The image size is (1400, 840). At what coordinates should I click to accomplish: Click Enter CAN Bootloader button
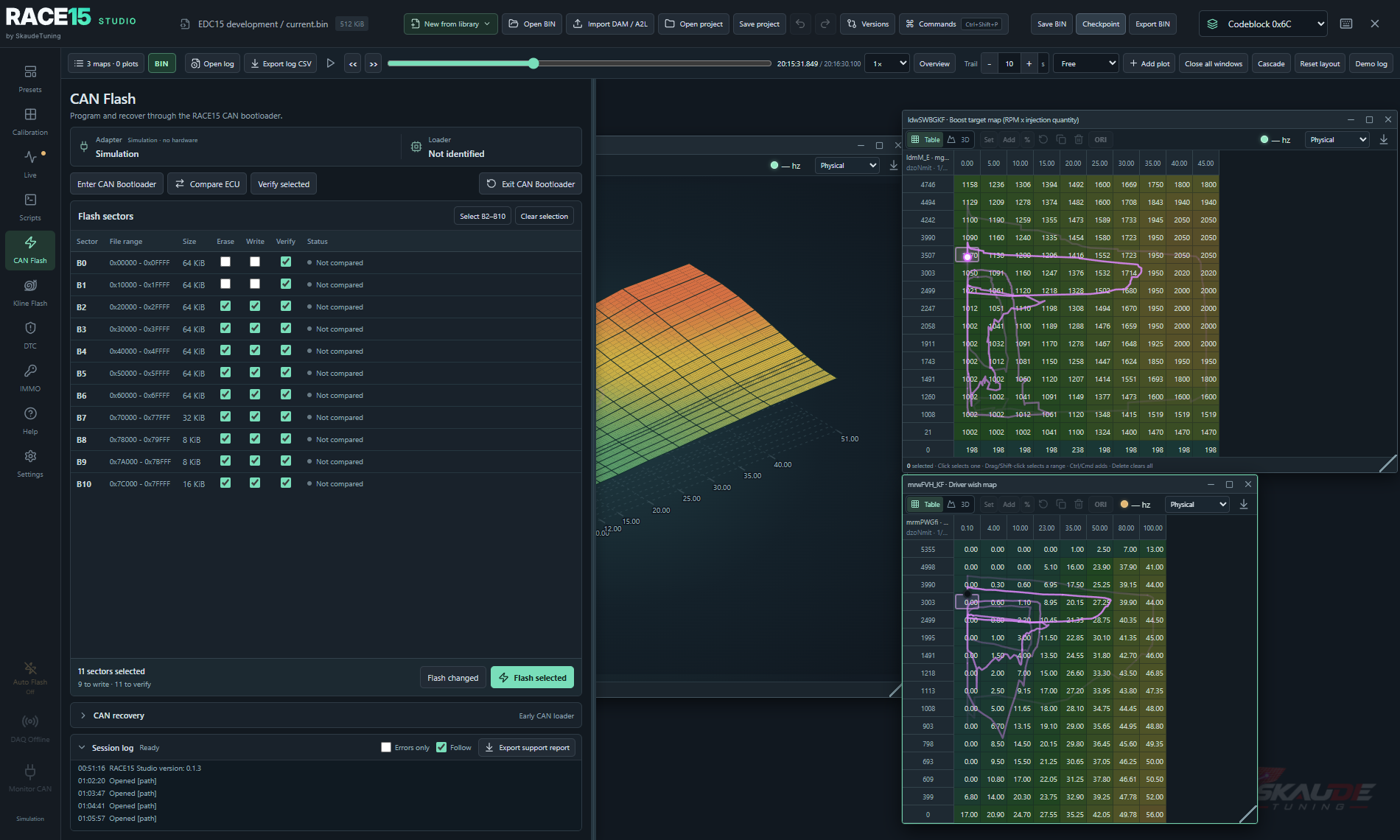(x=116, y=183)
